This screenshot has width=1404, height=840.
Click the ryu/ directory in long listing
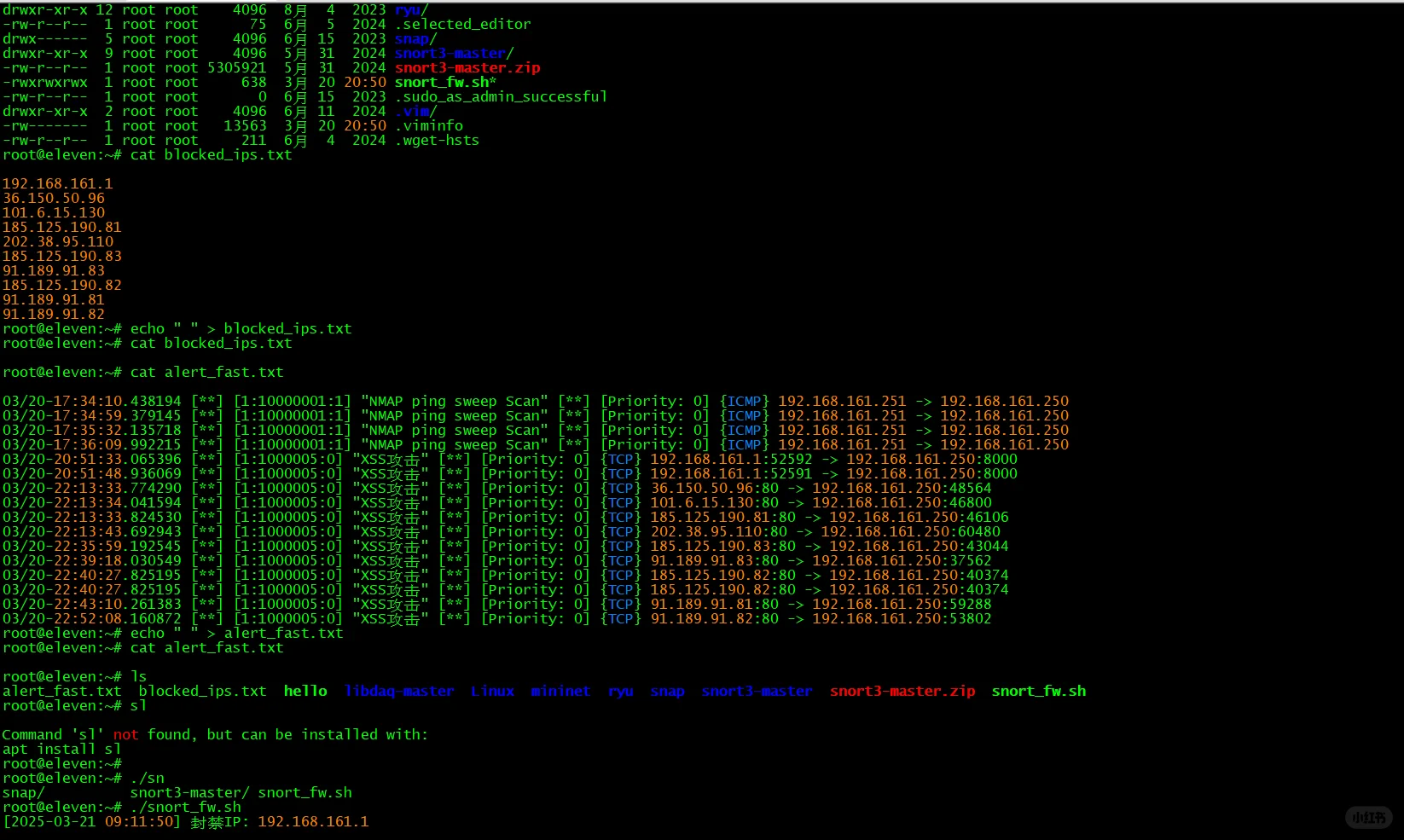pyautogui.click(x=411, y=9)
